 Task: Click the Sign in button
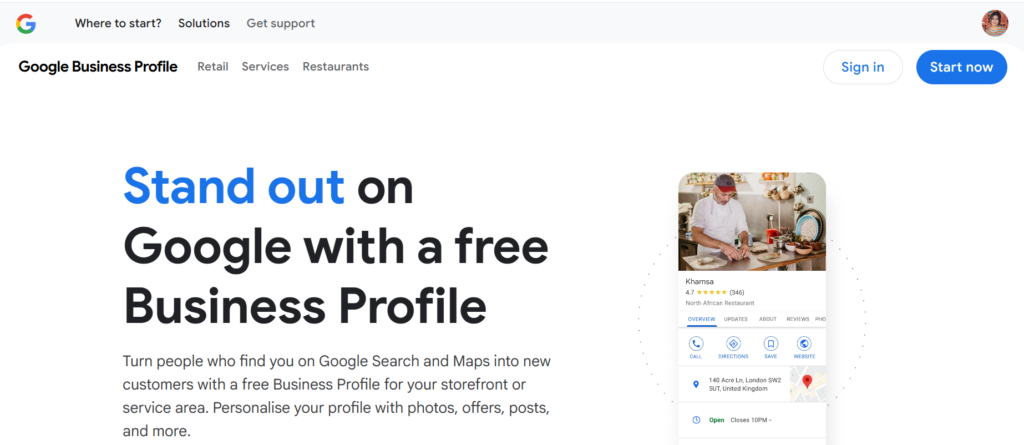pos(862,67)
